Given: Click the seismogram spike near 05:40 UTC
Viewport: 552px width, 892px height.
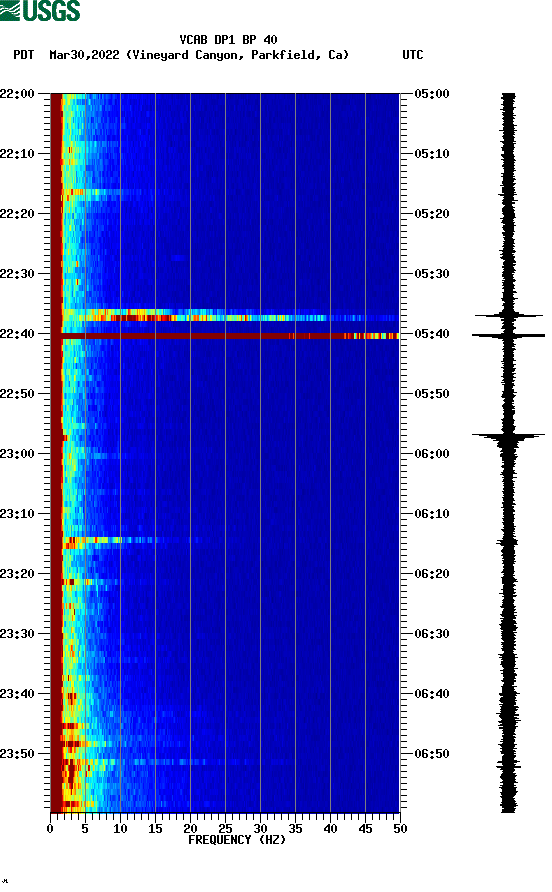Looking at the screenshot, I should pyautogui.click(x=508, y=336).
